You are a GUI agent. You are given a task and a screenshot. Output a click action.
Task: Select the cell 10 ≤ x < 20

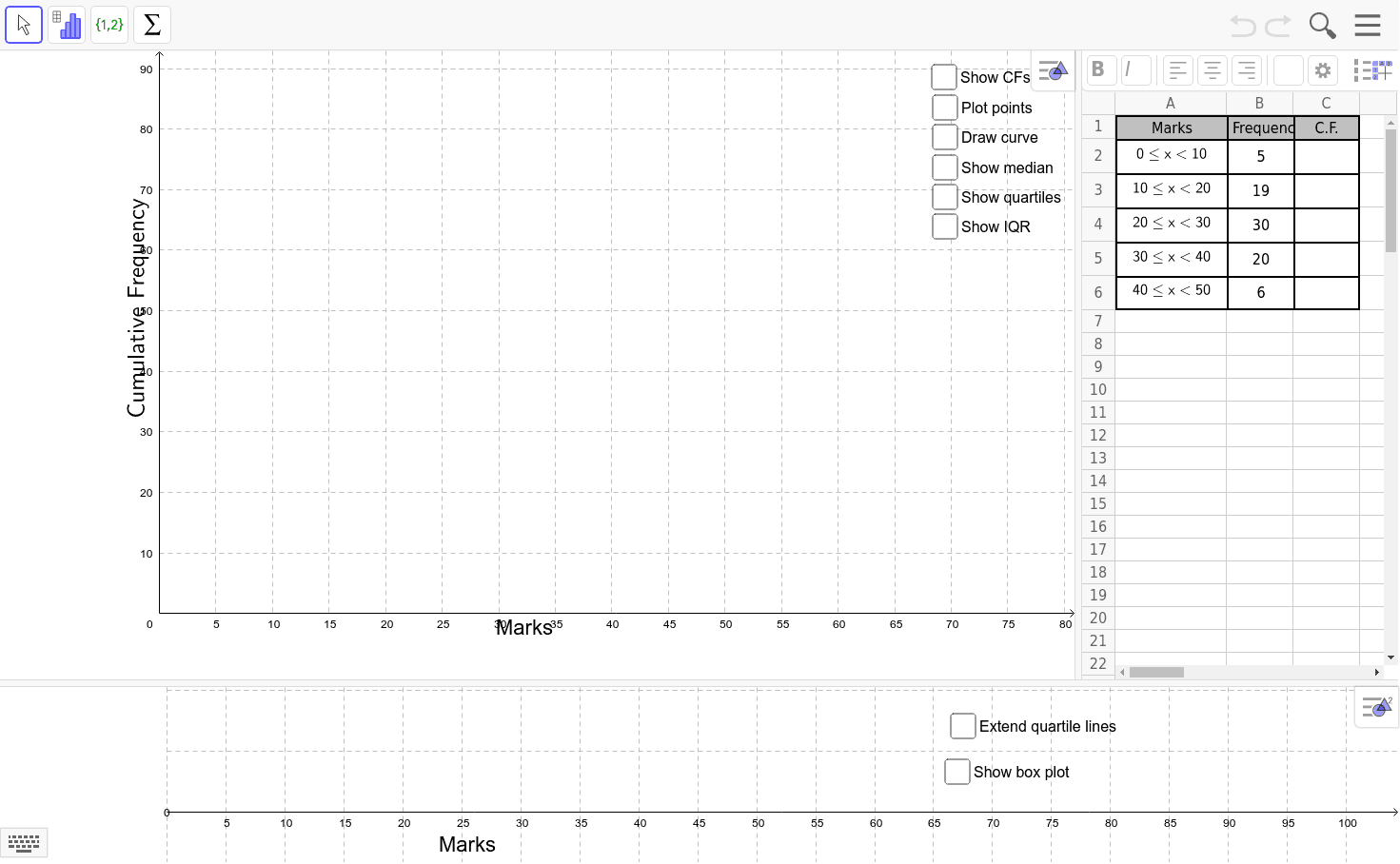click(x=1172, y=190)
